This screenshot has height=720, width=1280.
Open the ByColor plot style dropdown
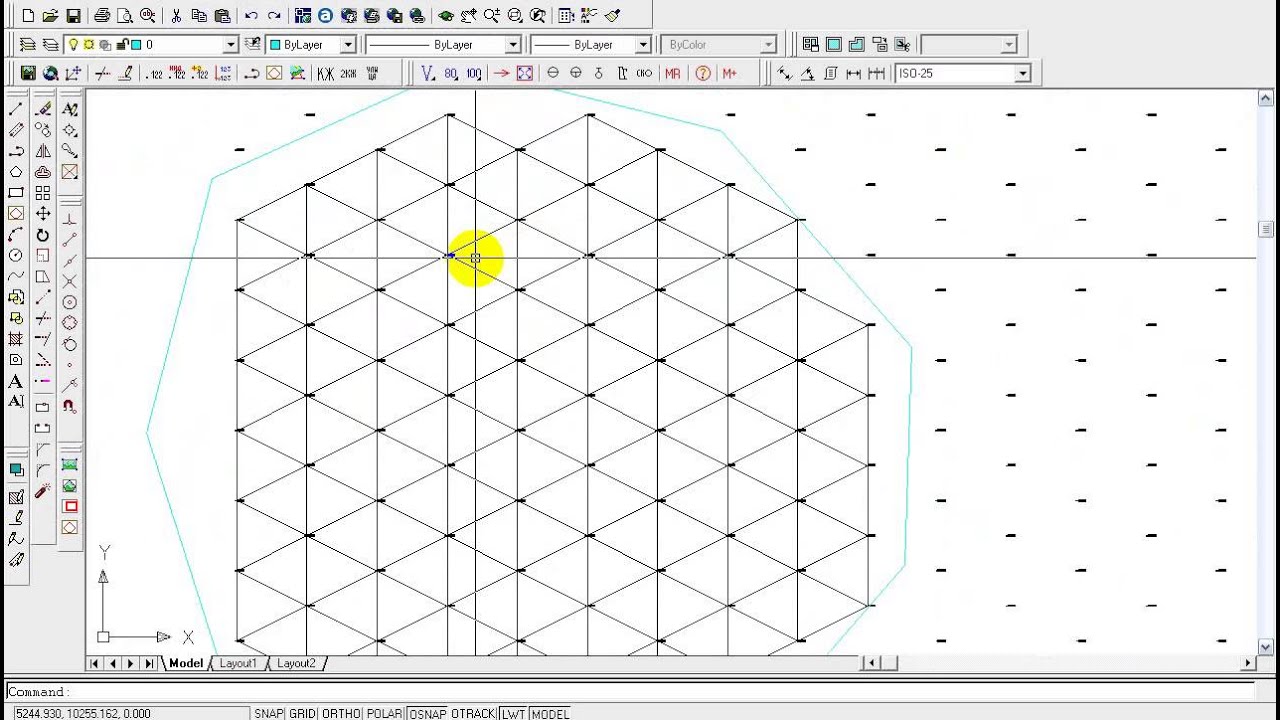click(768, 45)
